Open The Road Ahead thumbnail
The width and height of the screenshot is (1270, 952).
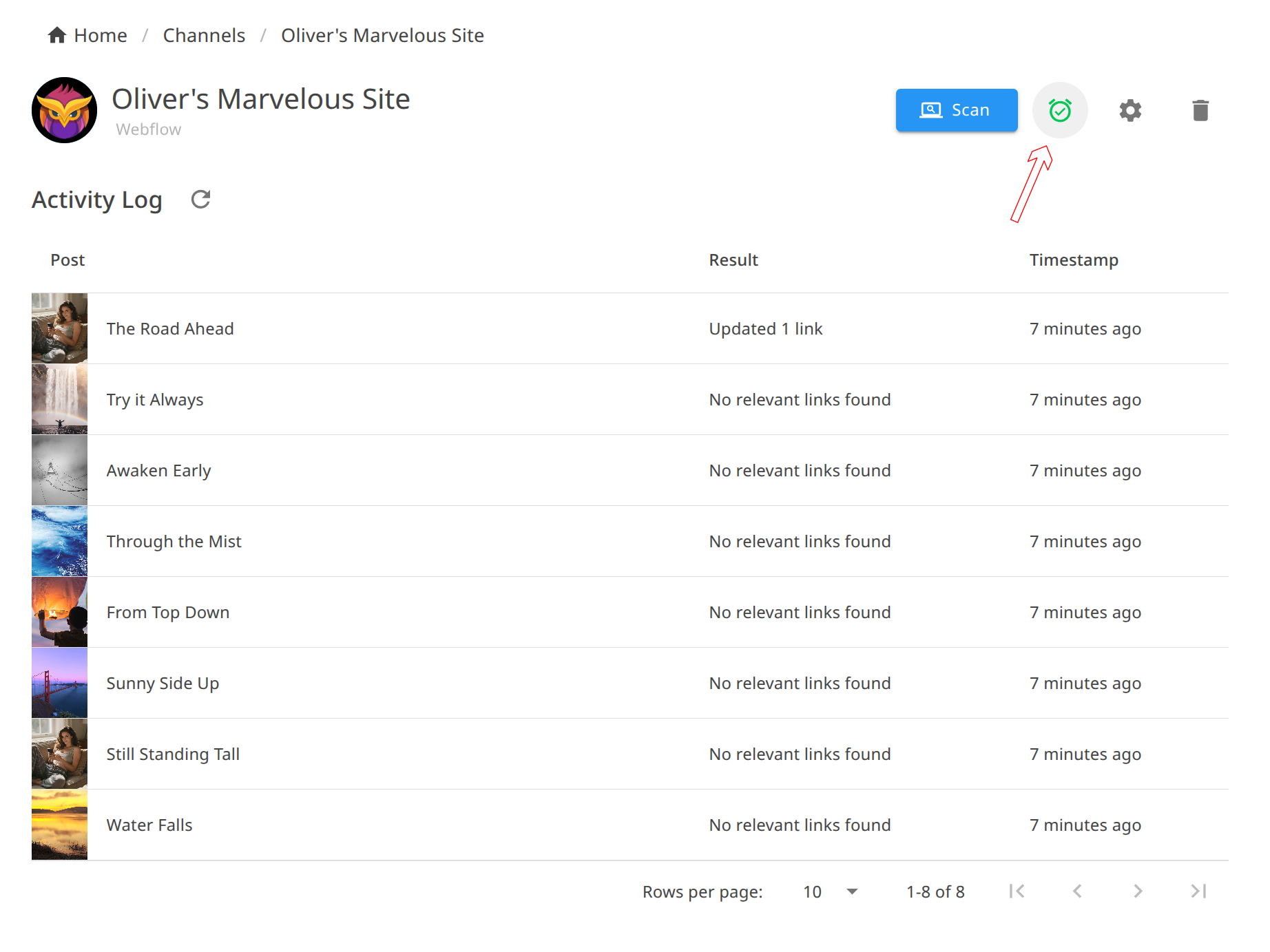pyautogui.click(x=60, y=328)
